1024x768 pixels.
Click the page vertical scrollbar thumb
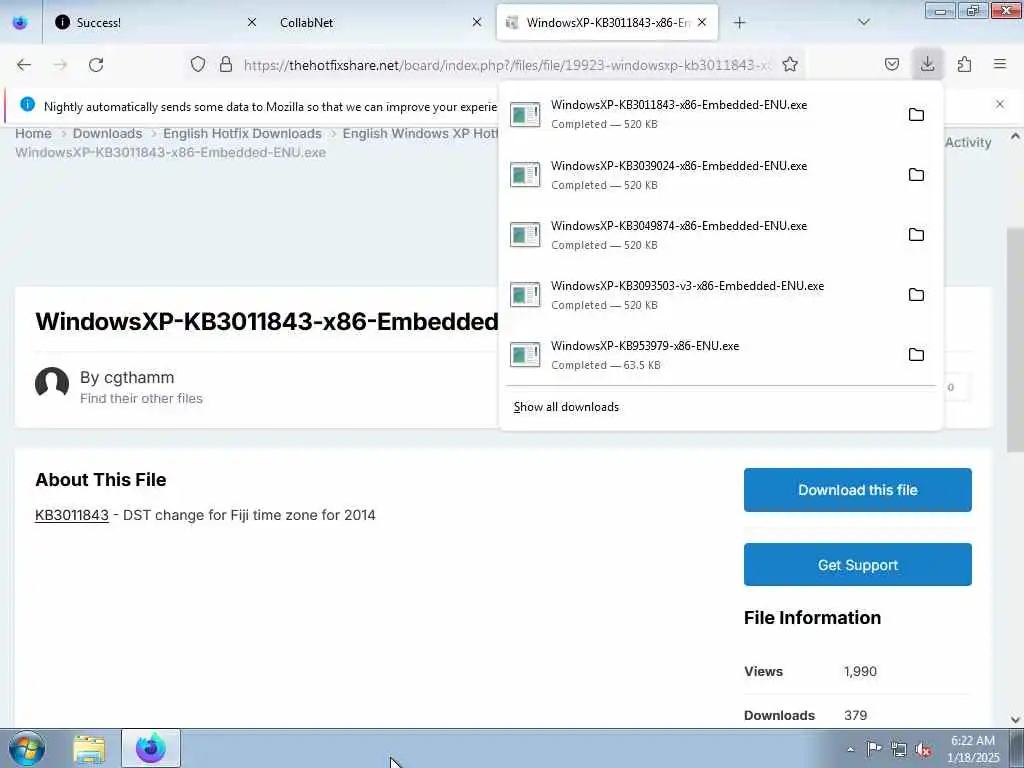[1015, 340]
